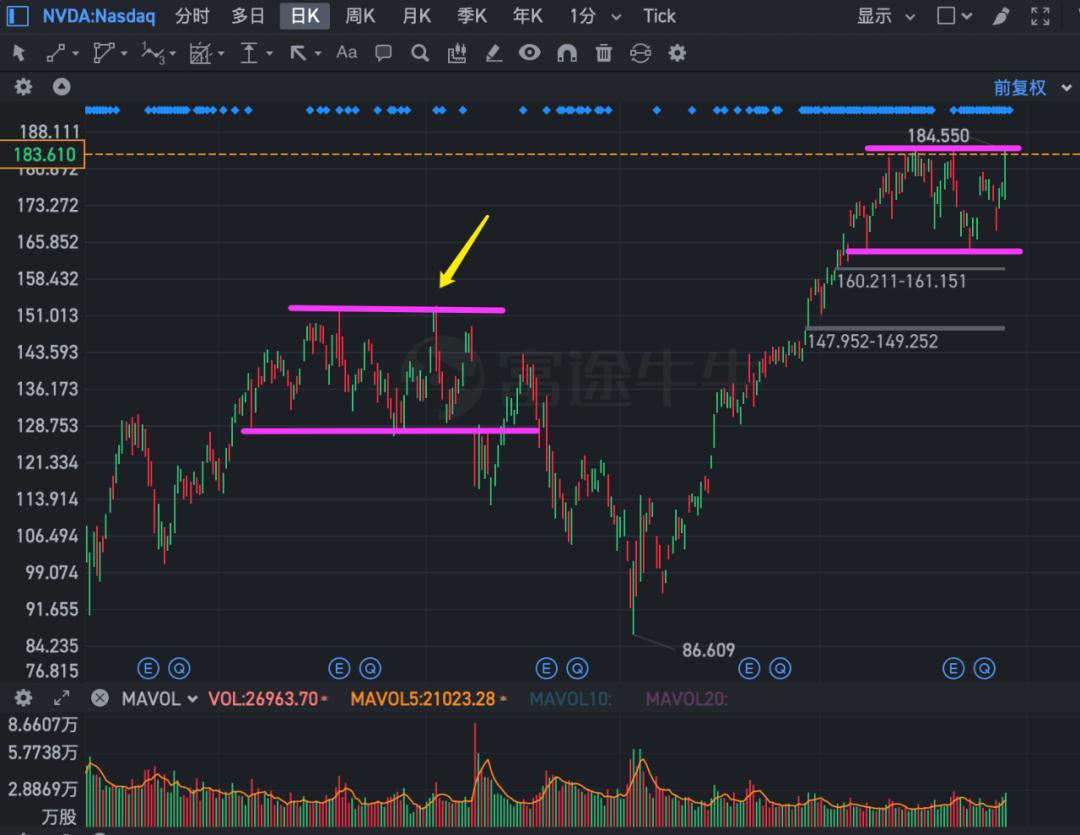Switch to the 分时 intraday tab
The image size is (1080, 835).
coord(191,16)
